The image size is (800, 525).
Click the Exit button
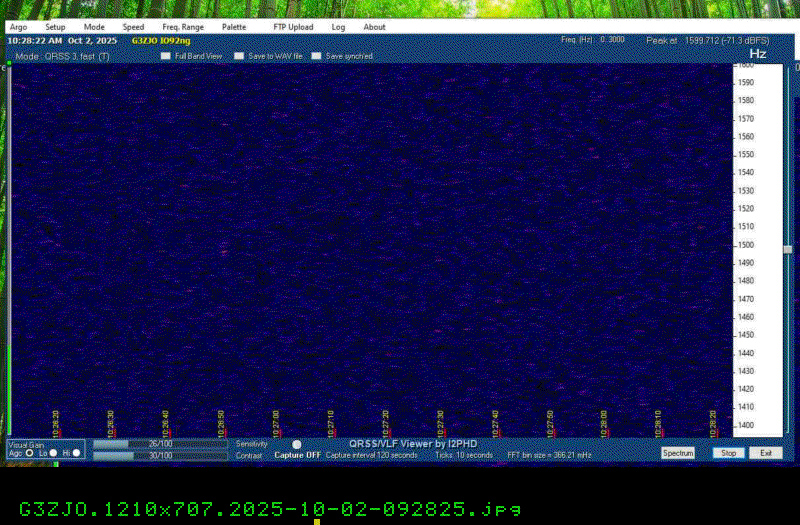click(765, 453)
